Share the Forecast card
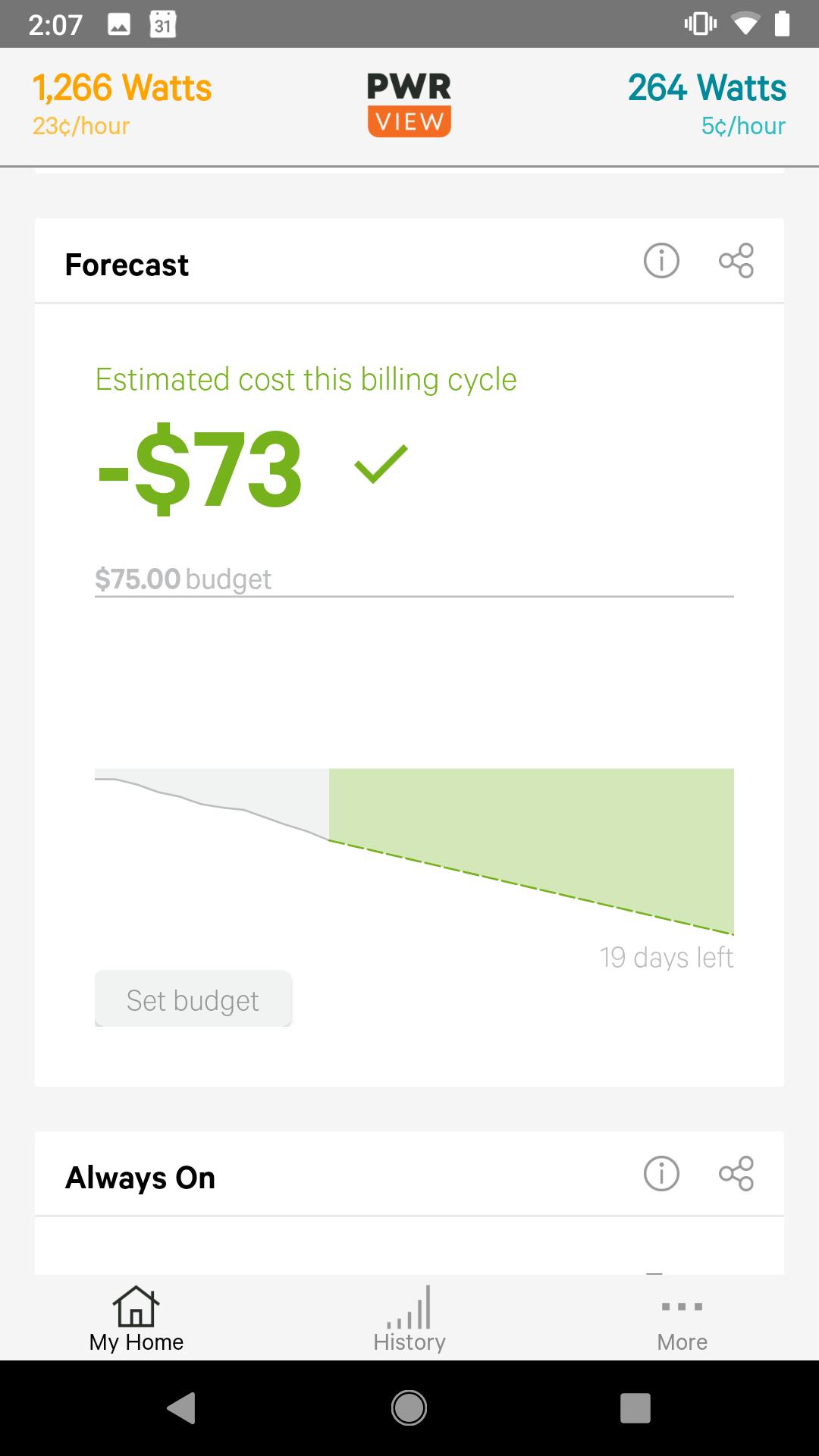Screen dimensions: 819x1456 736,262
